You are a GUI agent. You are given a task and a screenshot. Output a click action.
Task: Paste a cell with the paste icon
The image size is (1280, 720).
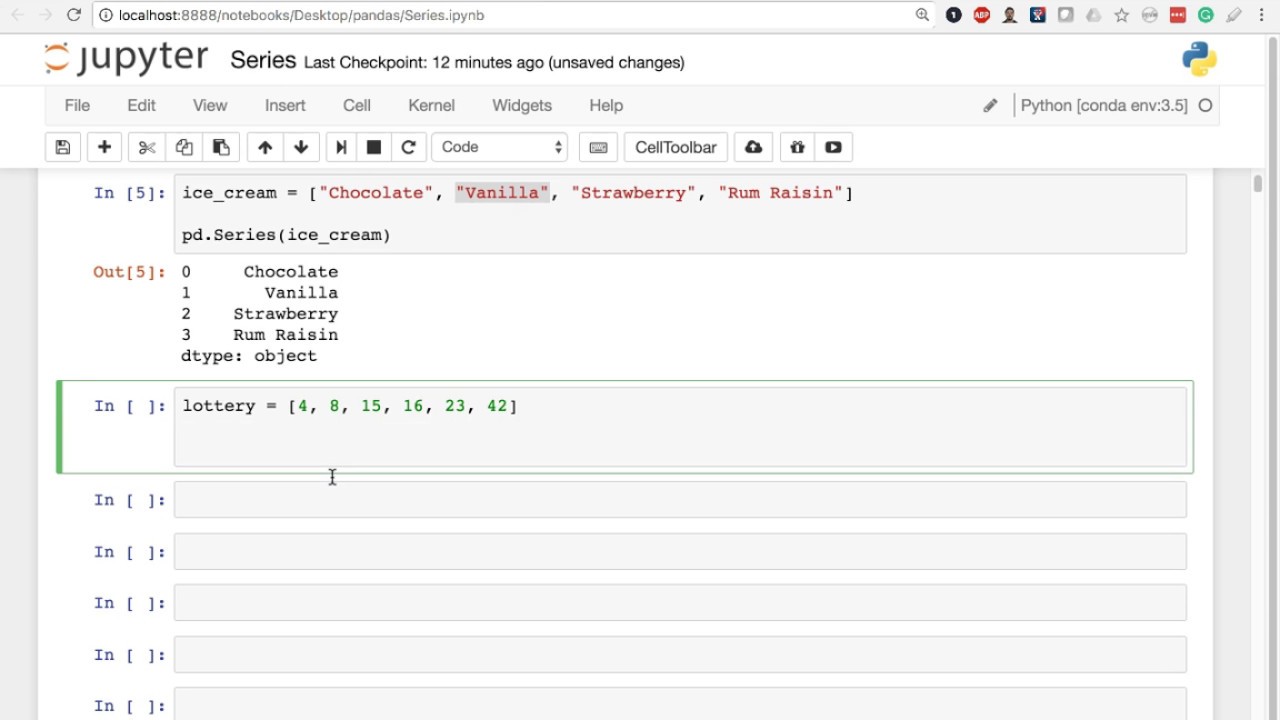(220, 147)
